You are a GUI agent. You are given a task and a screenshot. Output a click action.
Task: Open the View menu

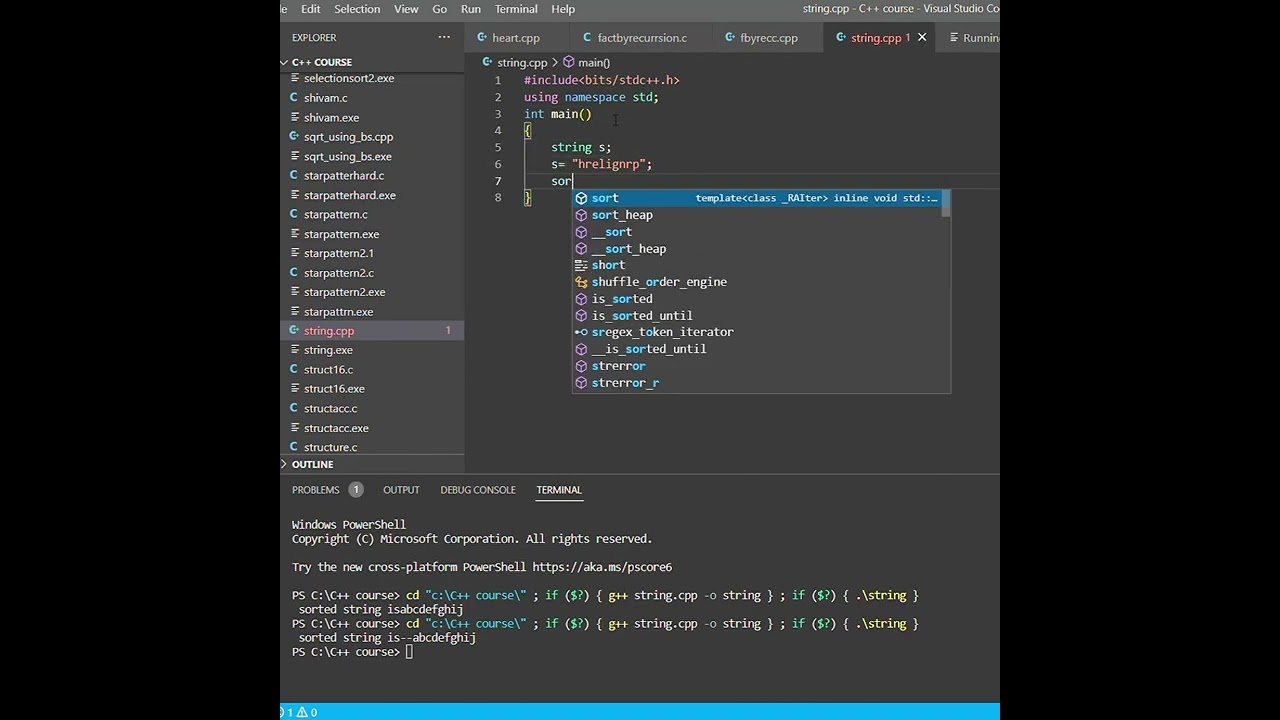[406, 9]
